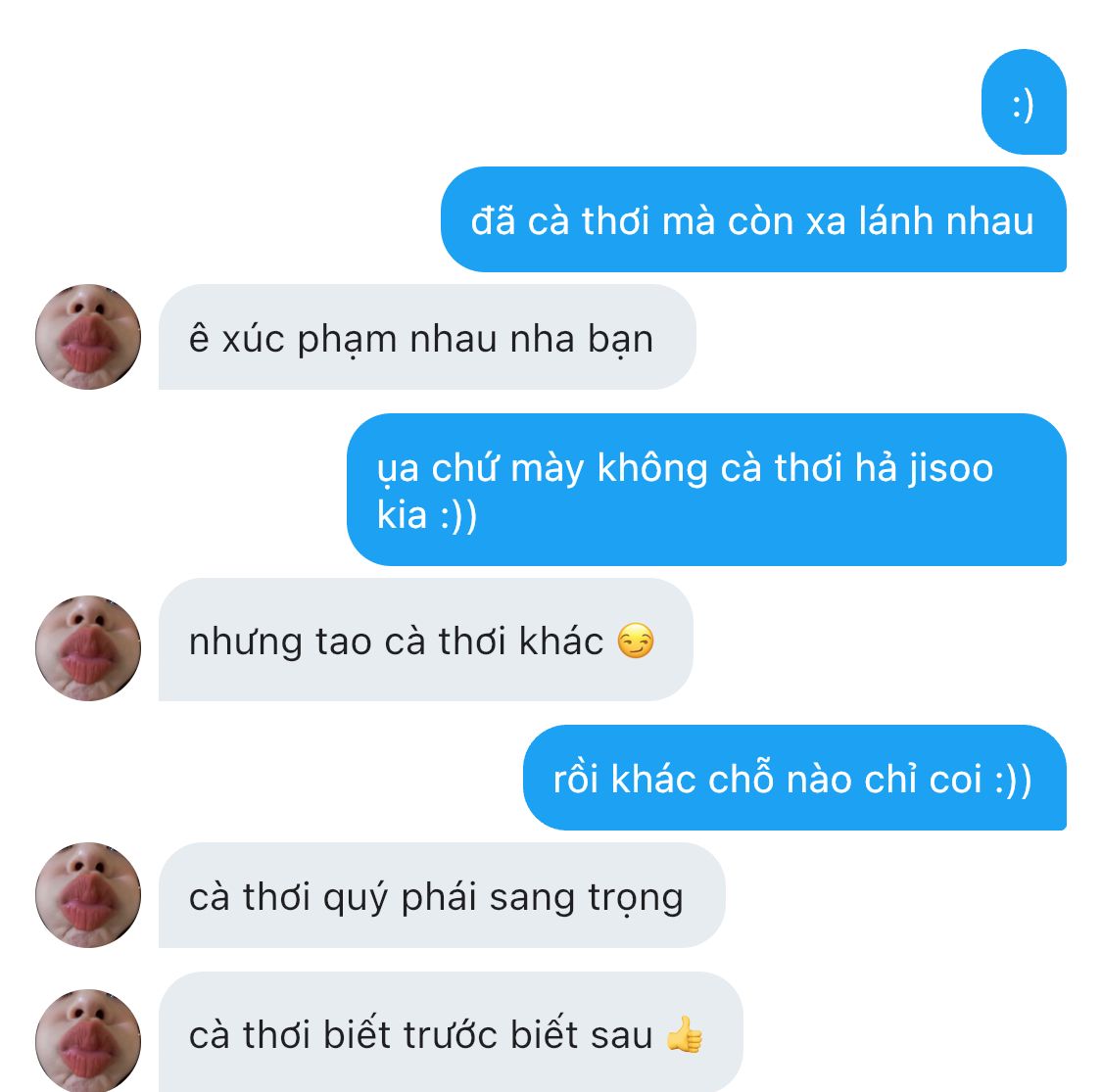Click the smiley ":)" blue message bubble

click(x=1024, y=102)
